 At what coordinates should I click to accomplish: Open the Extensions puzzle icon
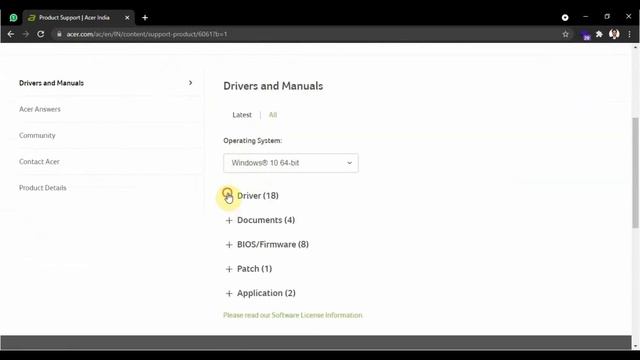(x=599, y=34)
